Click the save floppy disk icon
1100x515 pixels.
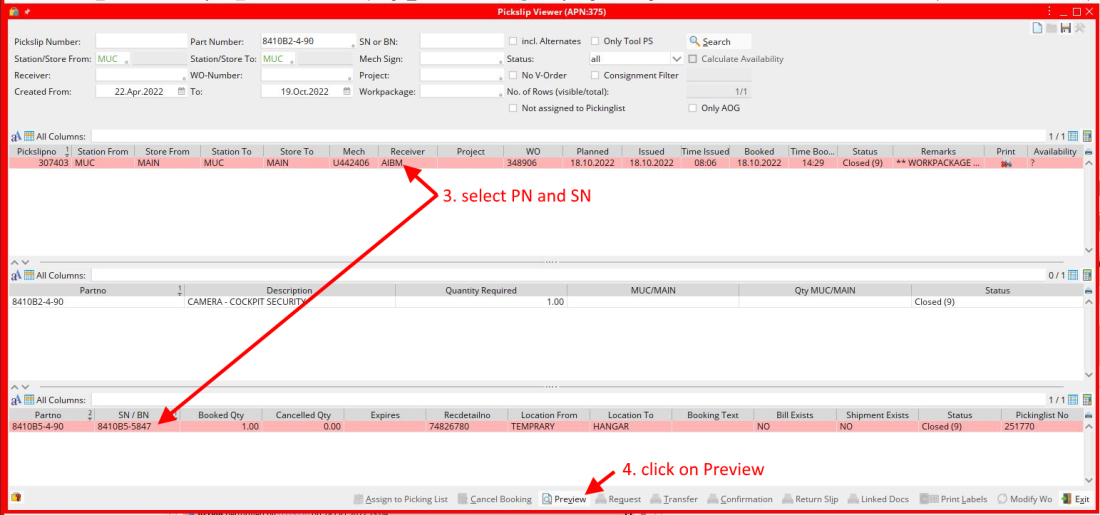pyautogui.click(x=1065, y=27)
